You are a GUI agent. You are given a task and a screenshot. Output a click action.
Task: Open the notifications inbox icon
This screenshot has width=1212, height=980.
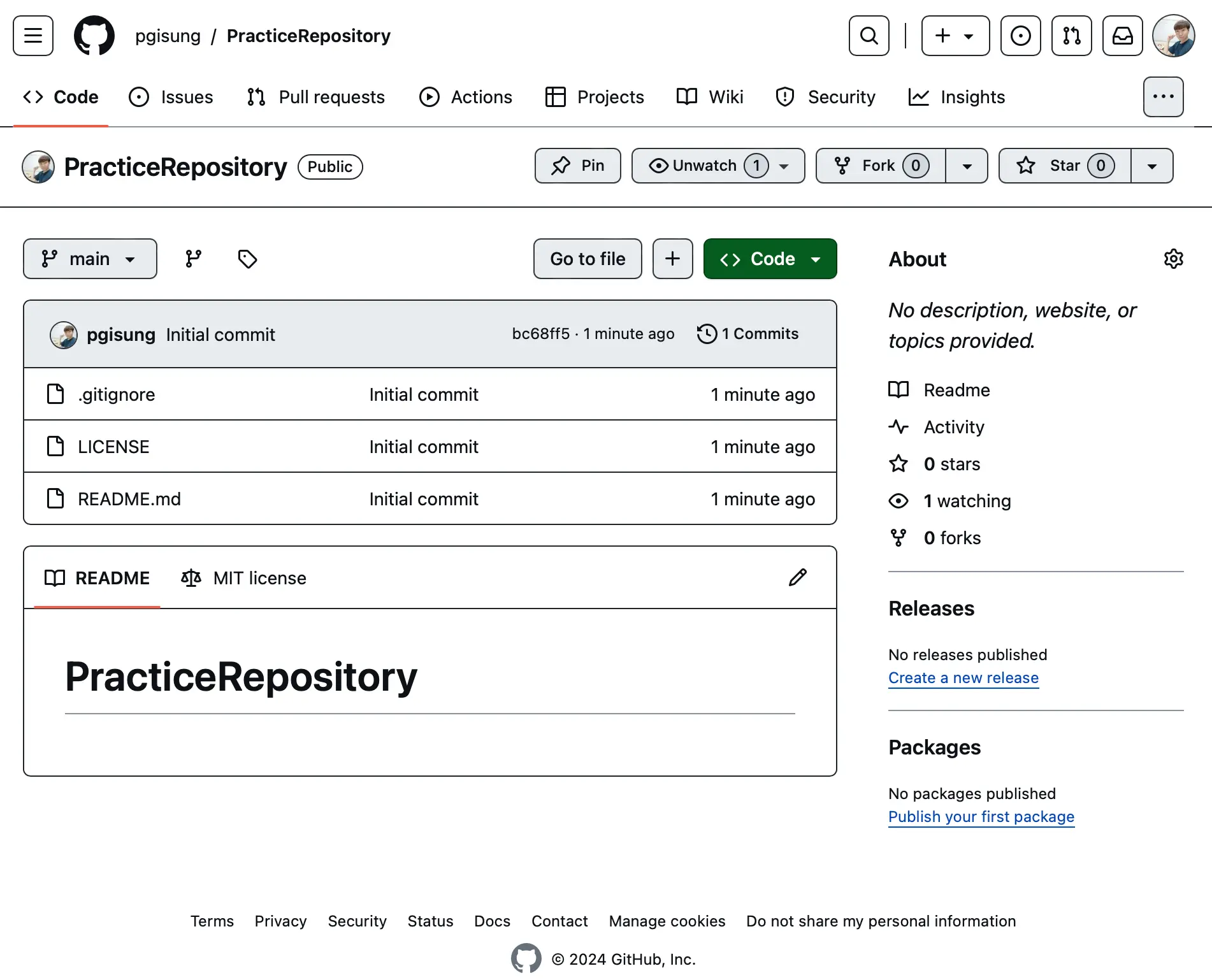[1123, 36]
